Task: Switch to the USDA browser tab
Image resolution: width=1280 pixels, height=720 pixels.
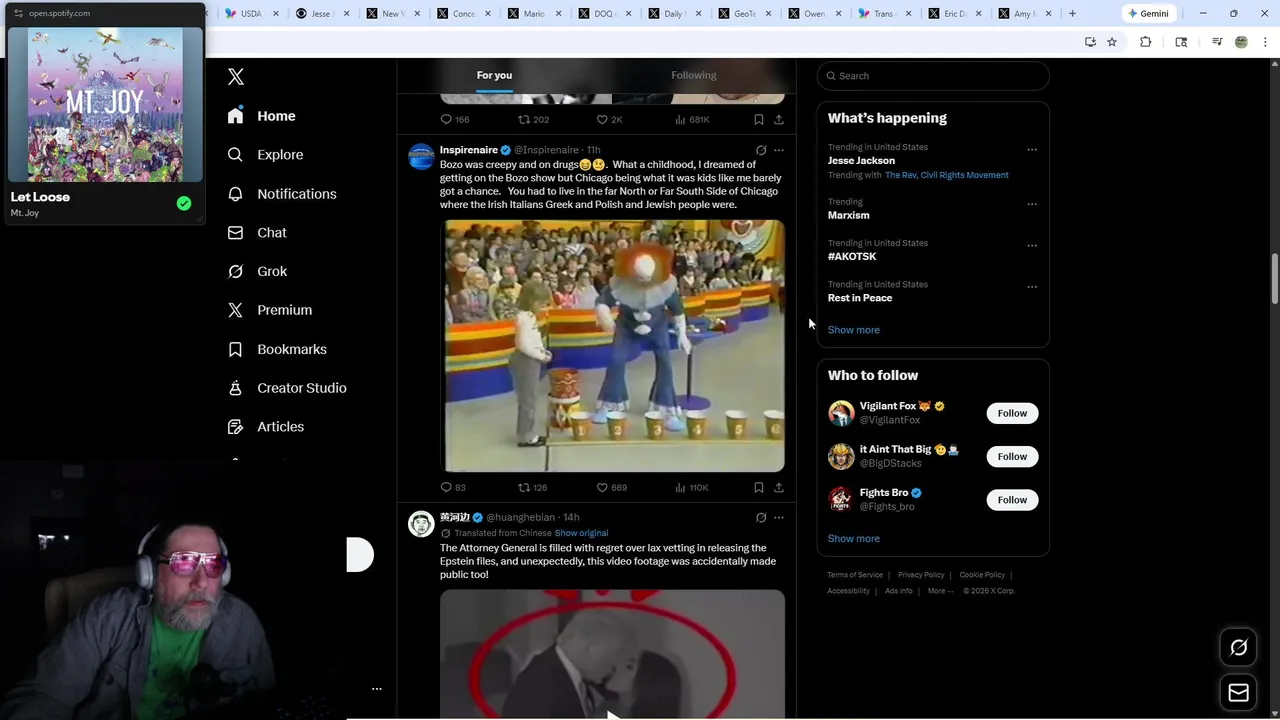Action: (x=251, y=14)
